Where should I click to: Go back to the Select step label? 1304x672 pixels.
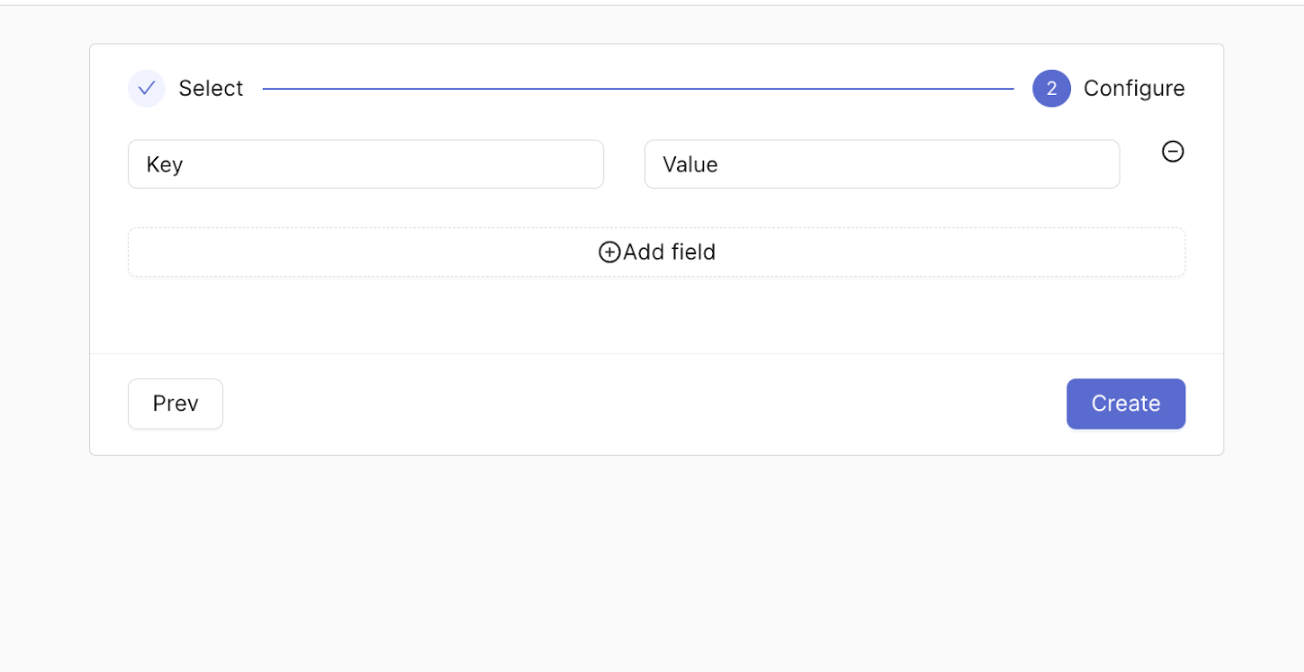(211, 88)
